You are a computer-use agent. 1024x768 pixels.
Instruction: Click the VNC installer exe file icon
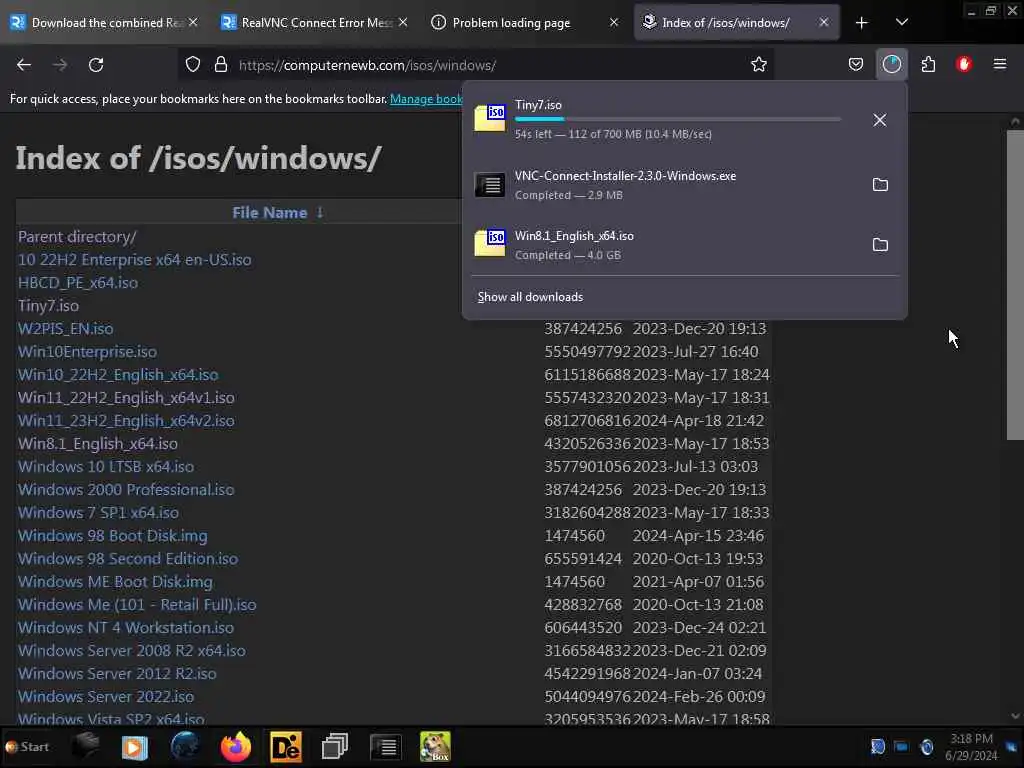coord(490,185)
